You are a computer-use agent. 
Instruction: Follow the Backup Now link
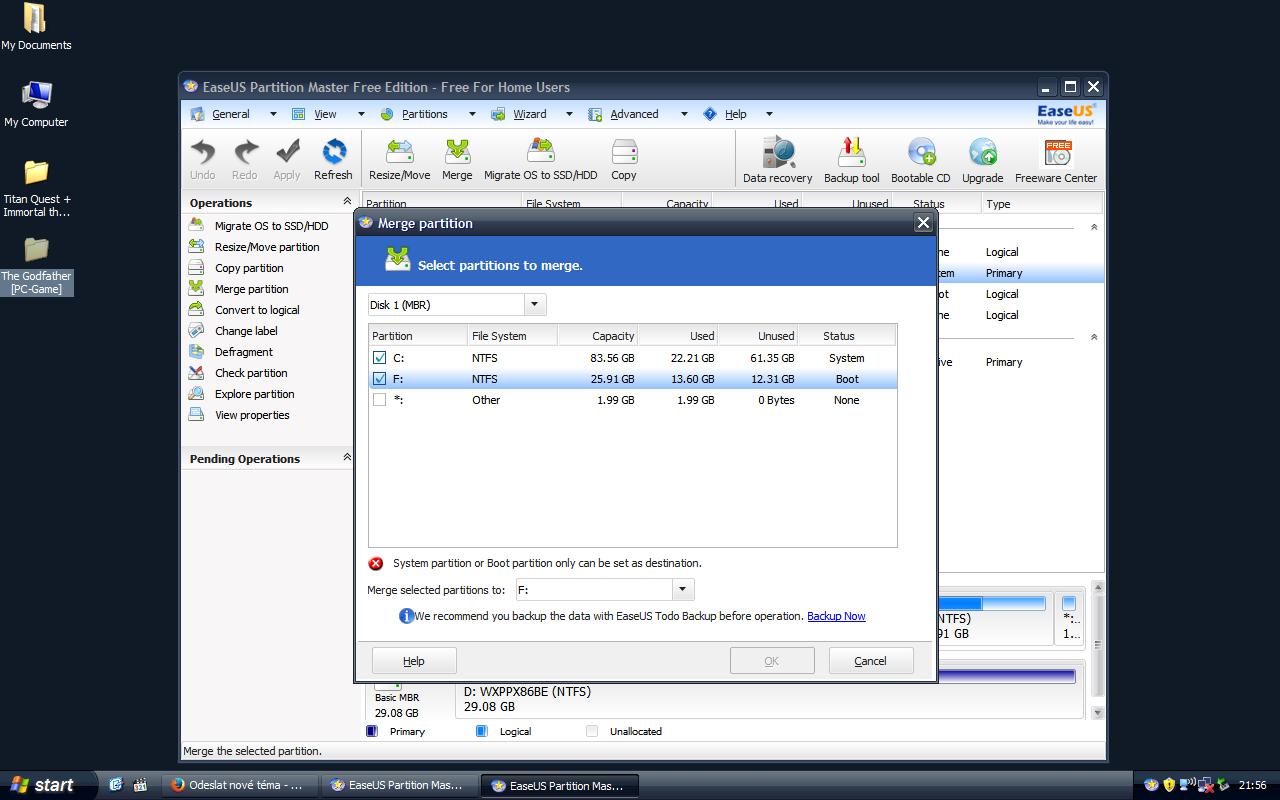click(x=836, y=616)
